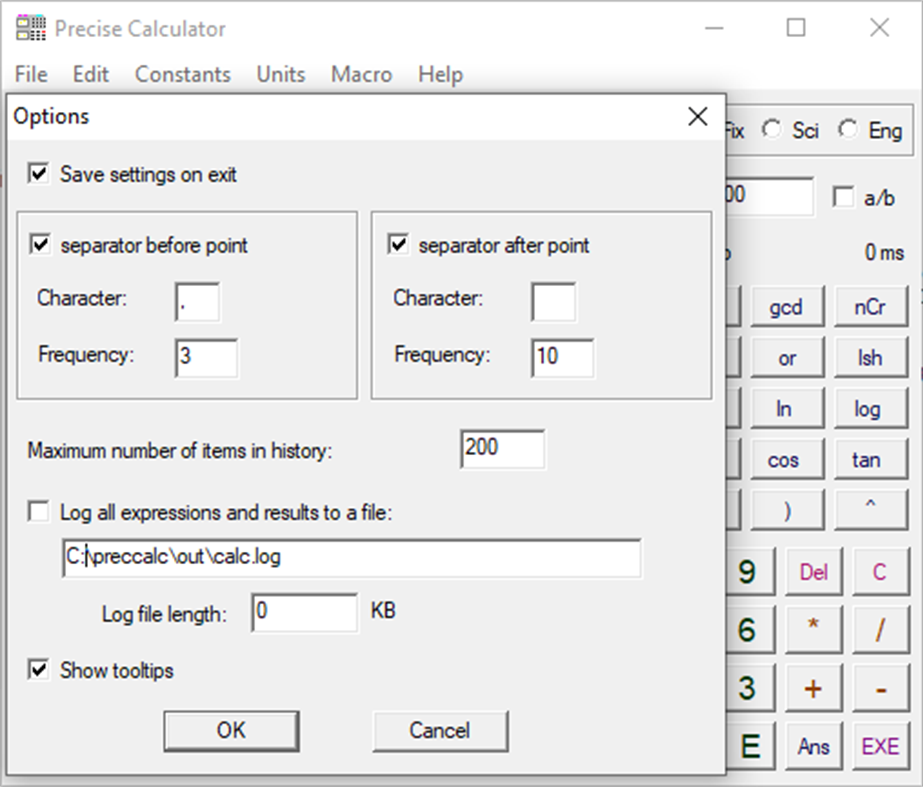Enable the a/b fraction display checkbox
The height and width of the screenshot is (787, 923).
[x=843, y=196]
